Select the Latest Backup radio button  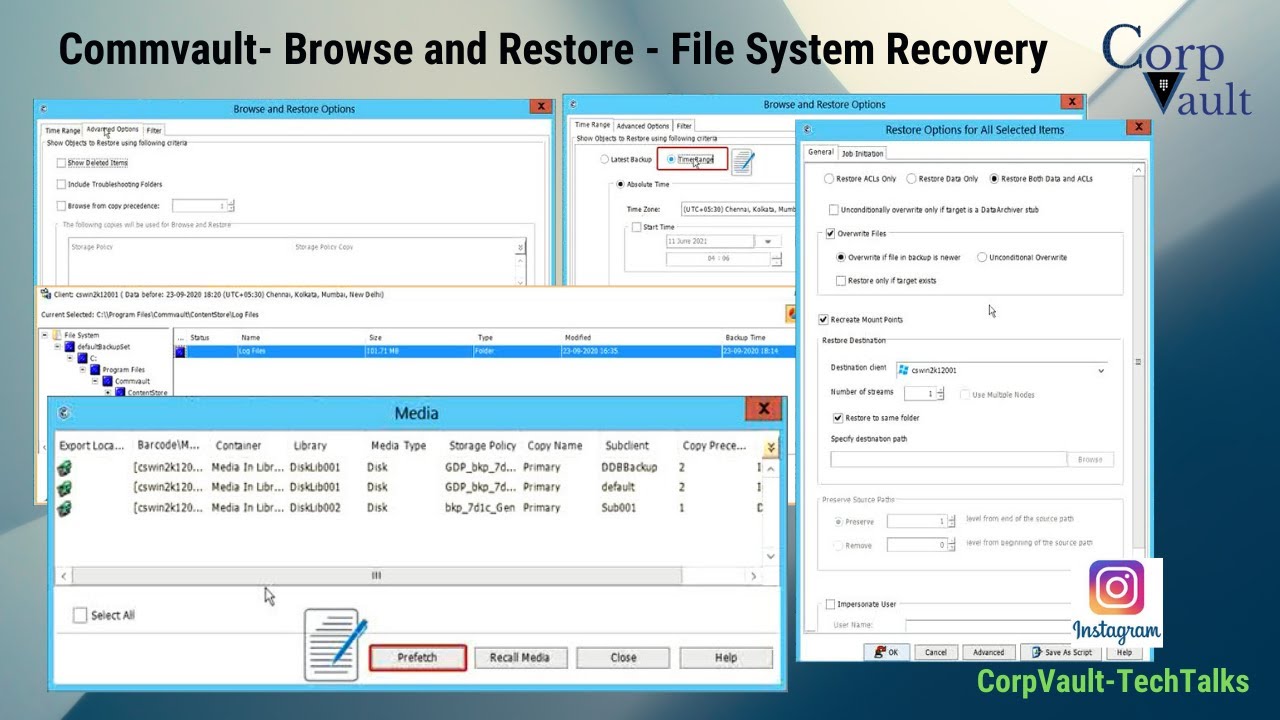604,159
